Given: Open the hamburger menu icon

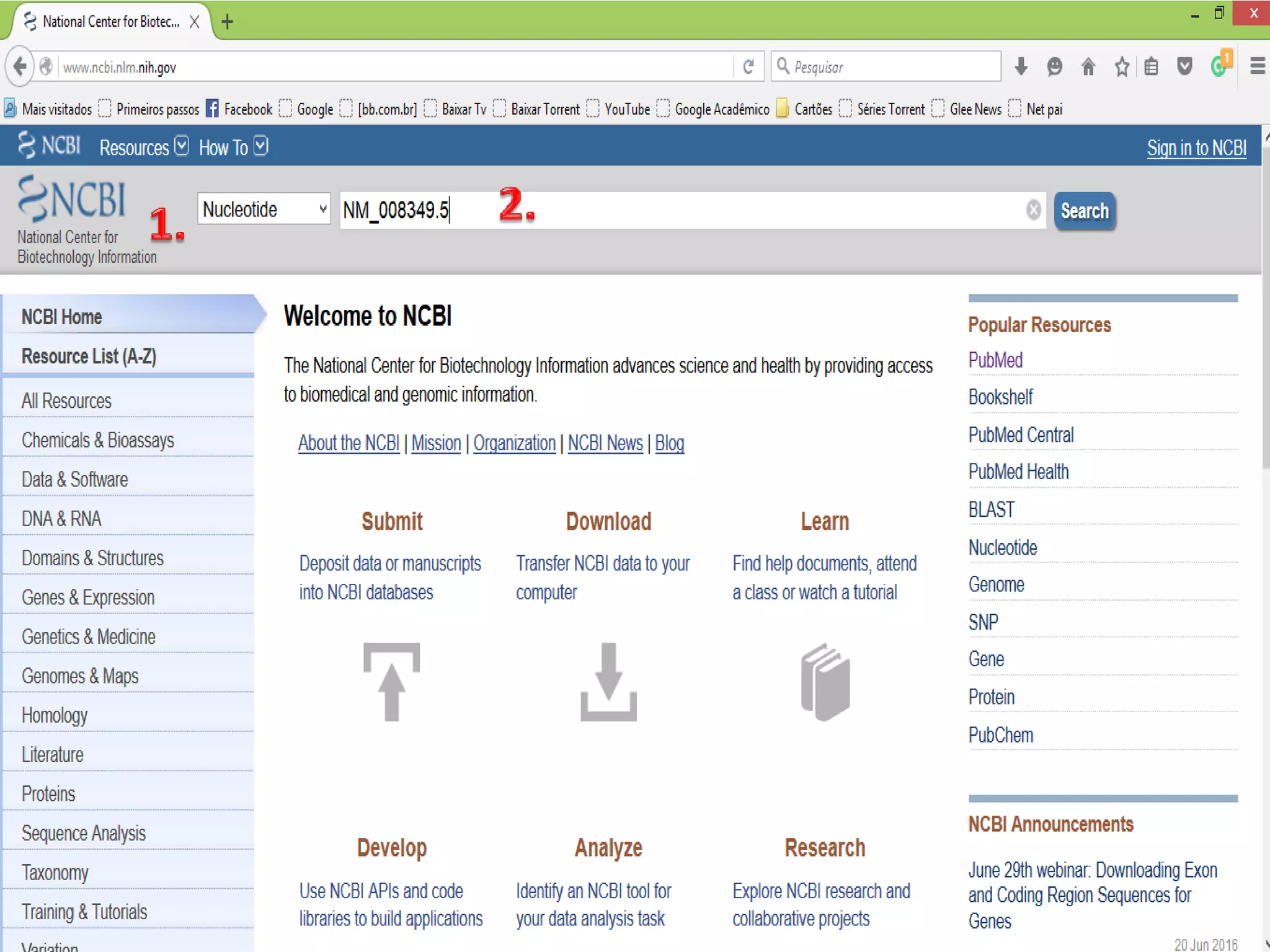Looking at the screenshot, I should 1257,66.
